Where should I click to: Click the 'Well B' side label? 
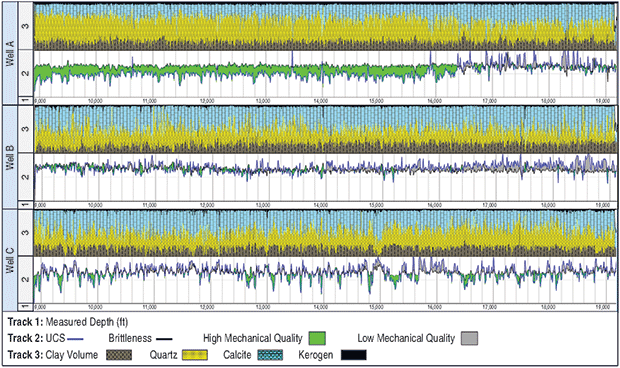[10, 157]
